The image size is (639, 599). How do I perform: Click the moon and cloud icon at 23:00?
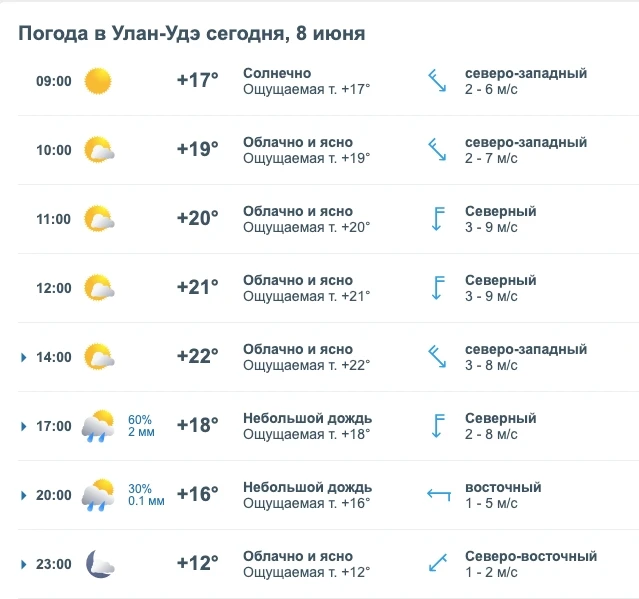click(100, 564)
